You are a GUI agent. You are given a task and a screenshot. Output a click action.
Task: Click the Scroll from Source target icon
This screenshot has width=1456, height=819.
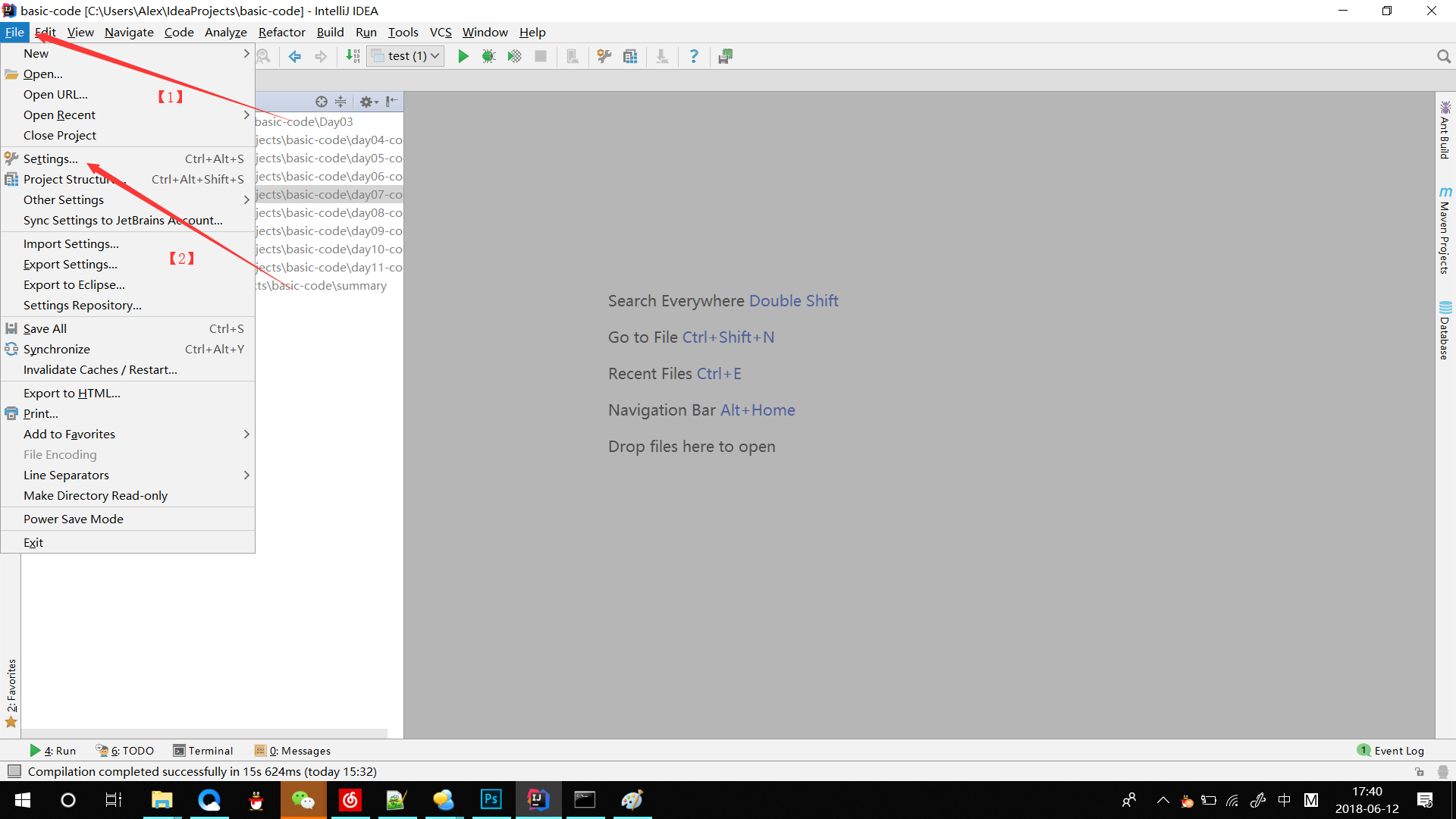click(322, 102)
